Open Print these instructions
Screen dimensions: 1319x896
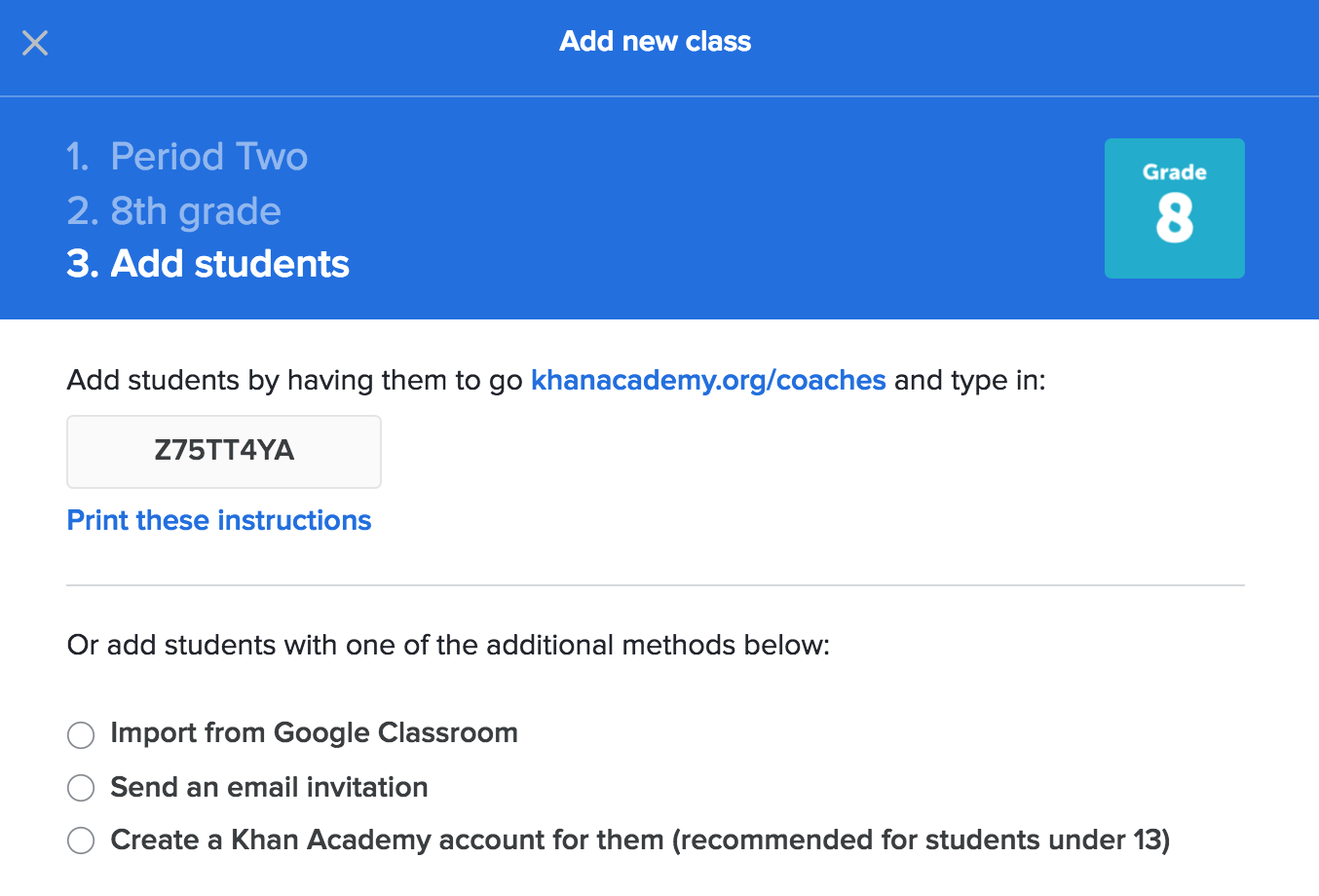click(219, 520)
